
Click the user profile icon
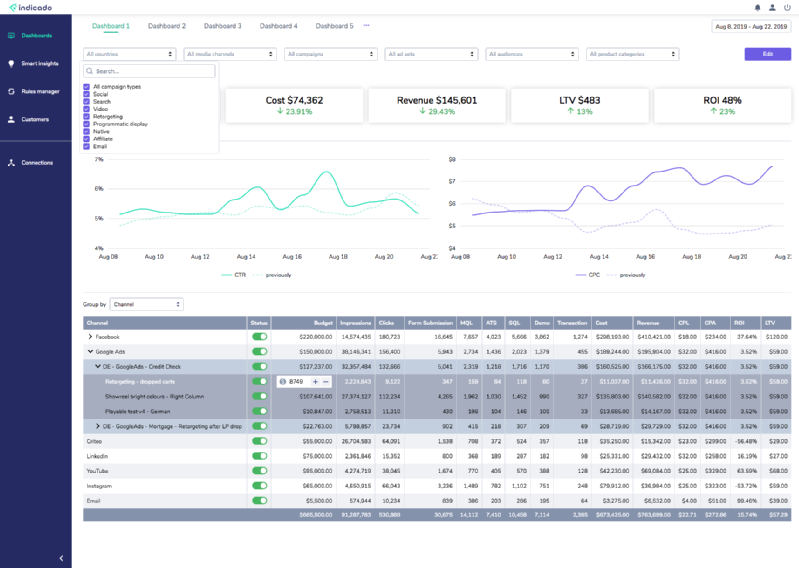pos(772,8)
